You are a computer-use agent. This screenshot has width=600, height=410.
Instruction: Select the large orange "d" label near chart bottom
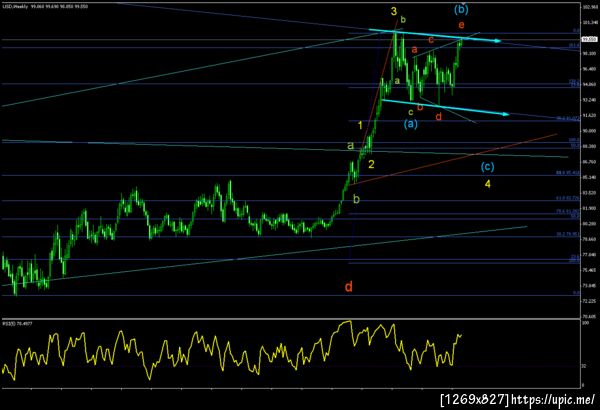click(349, 286)
